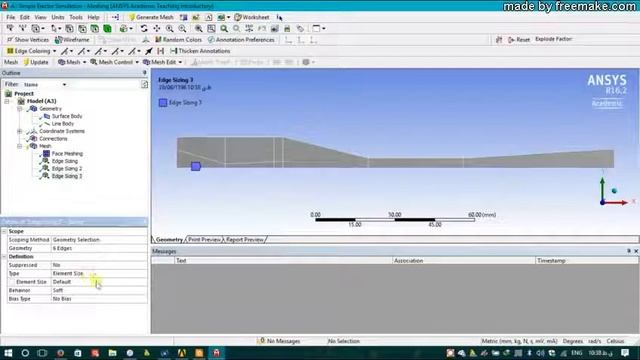The image size is (640, 360).
Task: Click the ISO view set icon
Action: [249, 29]
